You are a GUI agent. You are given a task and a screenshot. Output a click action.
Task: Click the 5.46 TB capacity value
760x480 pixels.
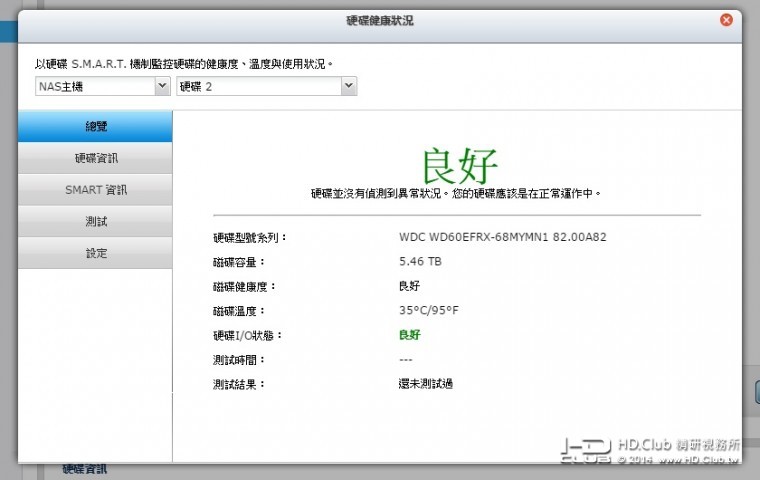(420, 261)
